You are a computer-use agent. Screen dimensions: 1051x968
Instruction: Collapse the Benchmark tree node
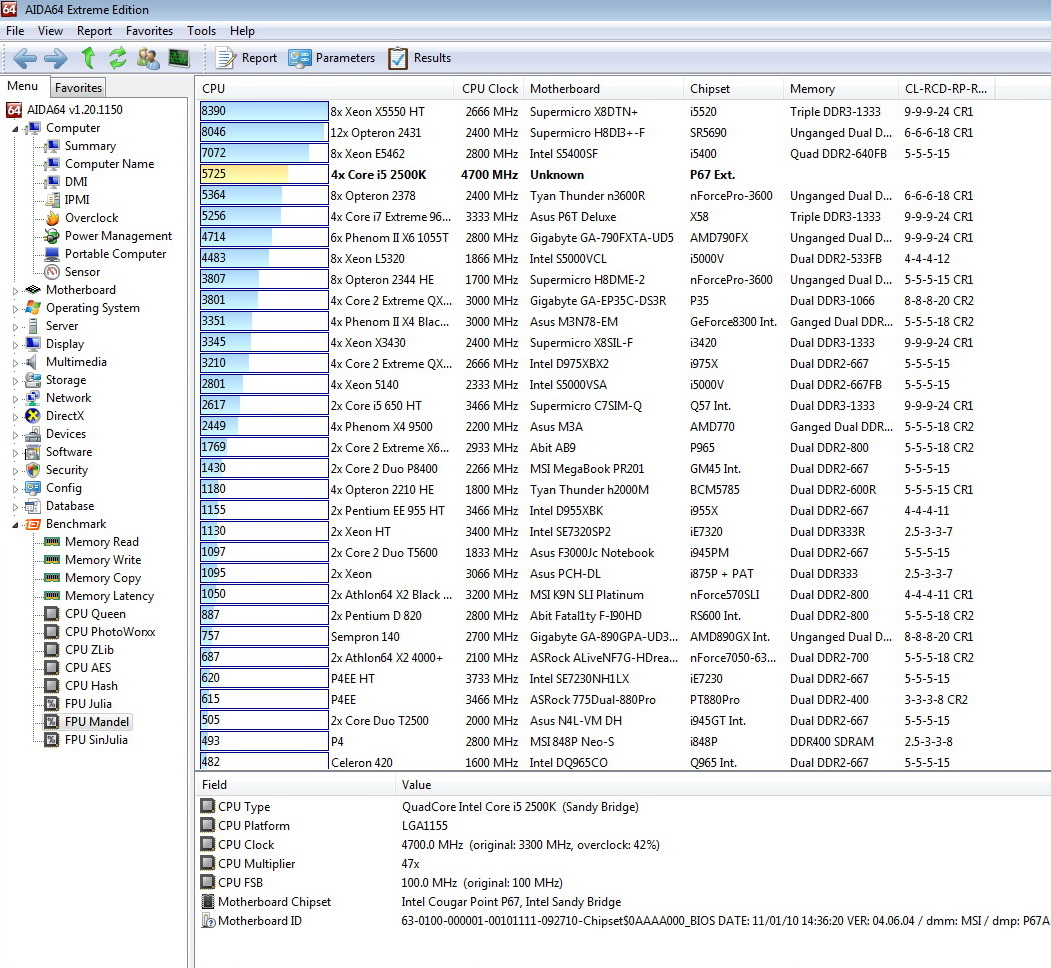pos(15,525)
